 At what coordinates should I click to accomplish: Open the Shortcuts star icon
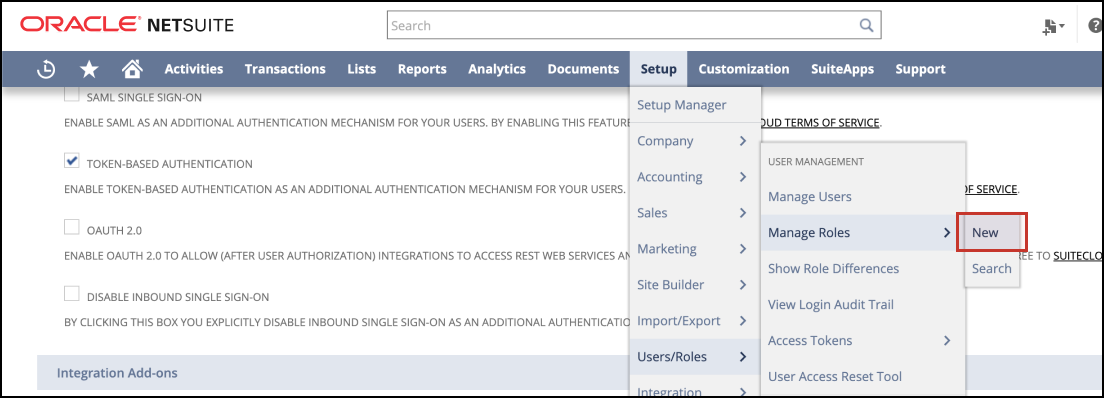coord(89,69)
